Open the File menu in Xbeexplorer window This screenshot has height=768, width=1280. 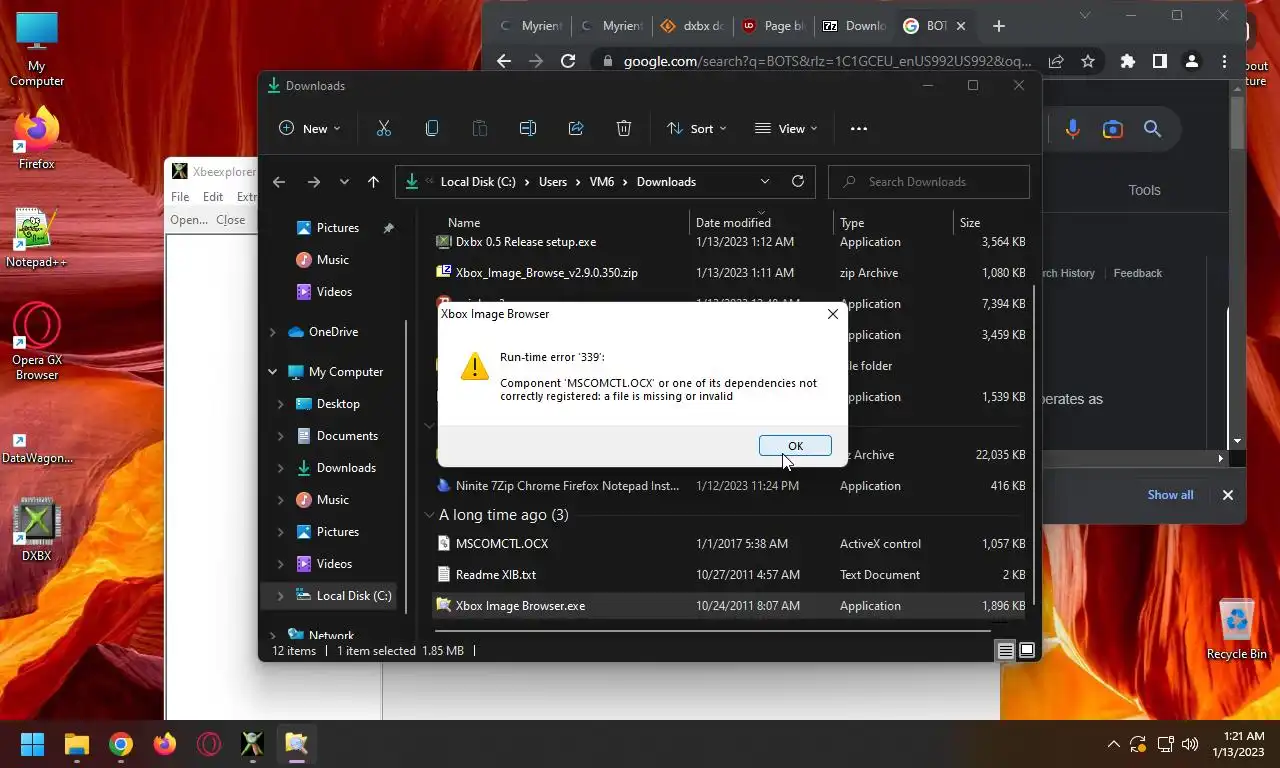(x=180, y=197)
